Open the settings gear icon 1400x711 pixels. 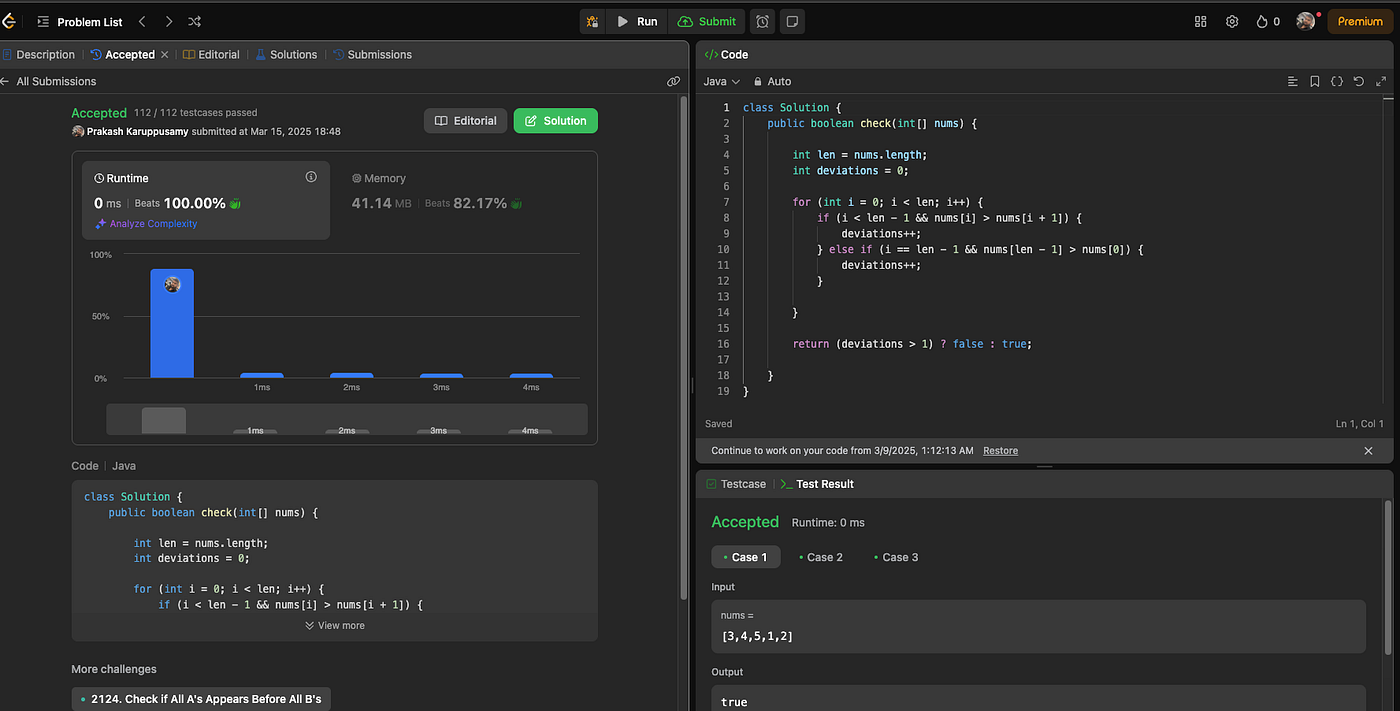point(1232,21)
